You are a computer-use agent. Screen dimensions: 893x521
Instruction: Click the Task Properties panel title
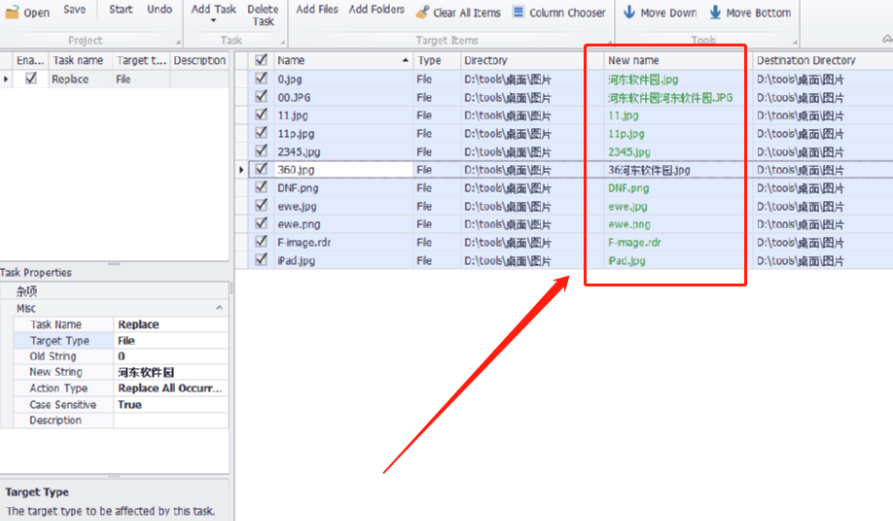pos(36,273)
